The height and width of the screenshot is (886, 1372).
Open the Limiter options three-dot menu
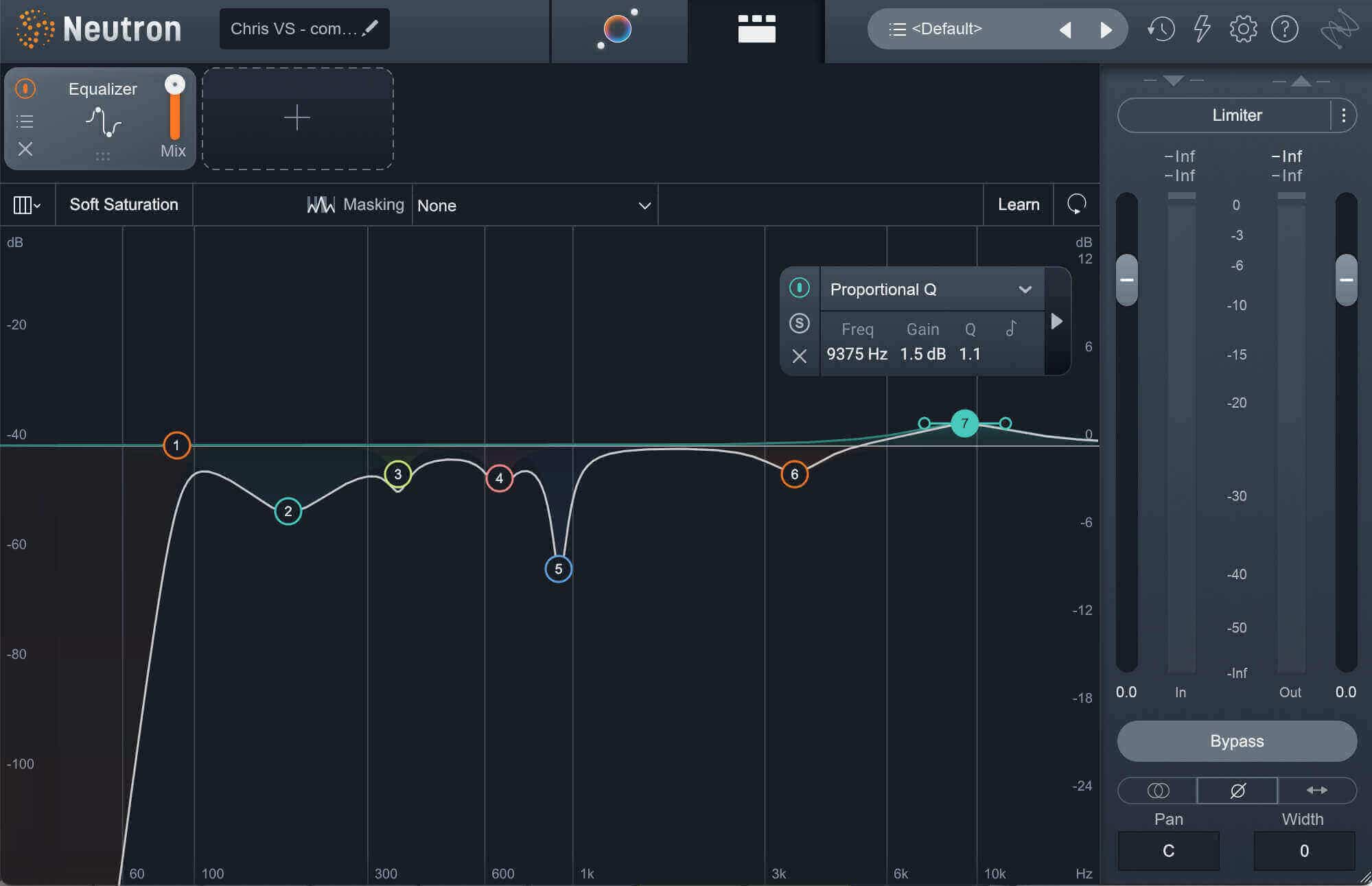point(1343,115)
